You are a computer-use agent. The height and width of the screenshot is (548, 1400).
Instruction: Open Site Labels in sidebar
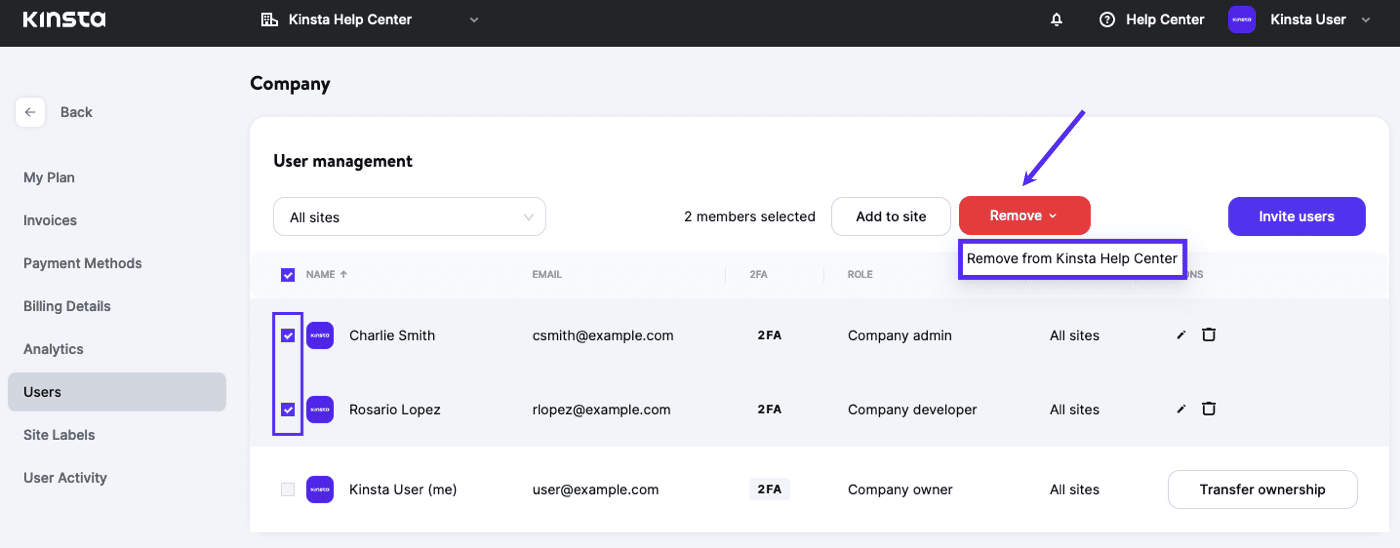click(59, 435)
